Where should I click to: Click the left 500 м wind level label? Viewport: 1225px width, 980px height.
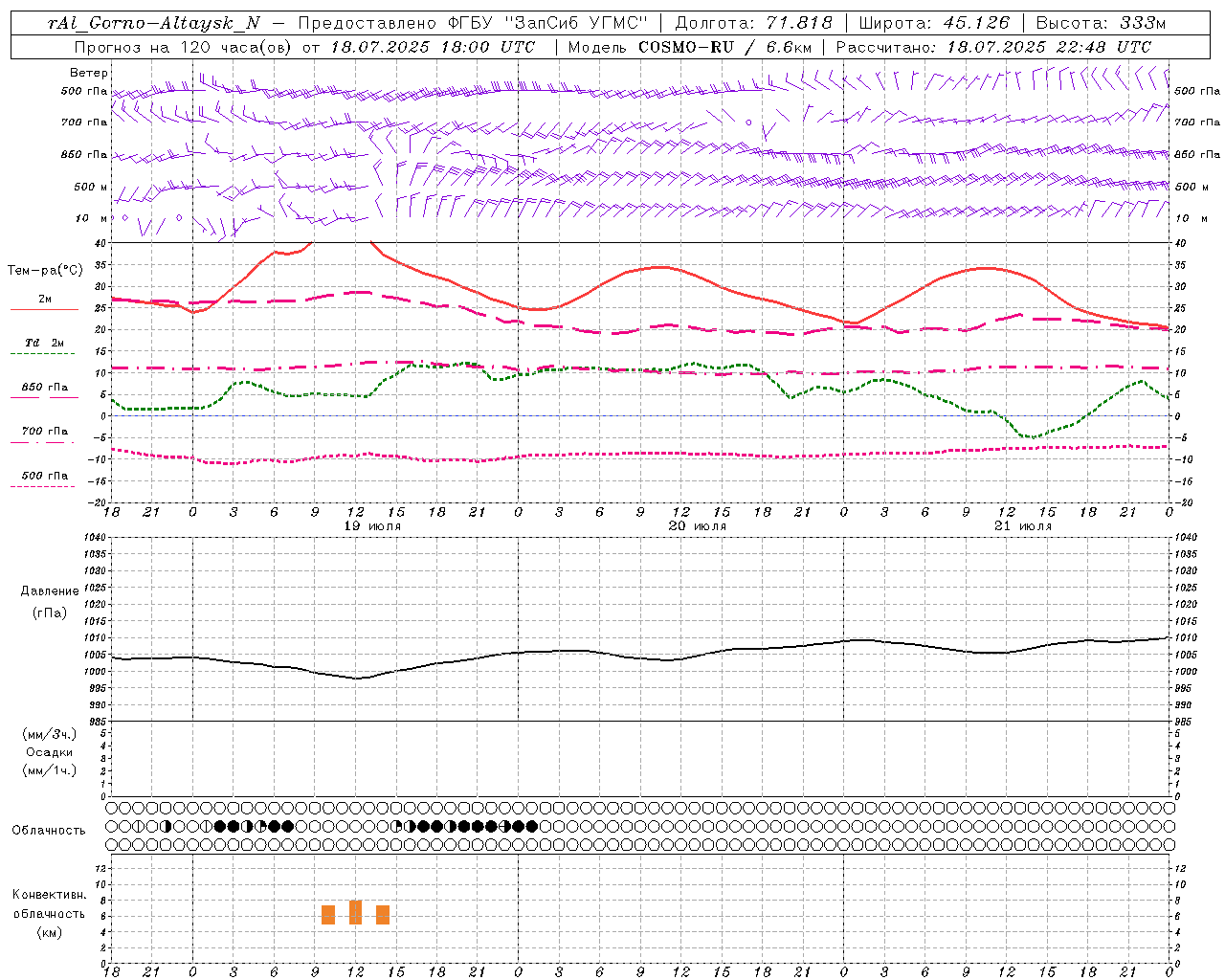pos(91,187)
